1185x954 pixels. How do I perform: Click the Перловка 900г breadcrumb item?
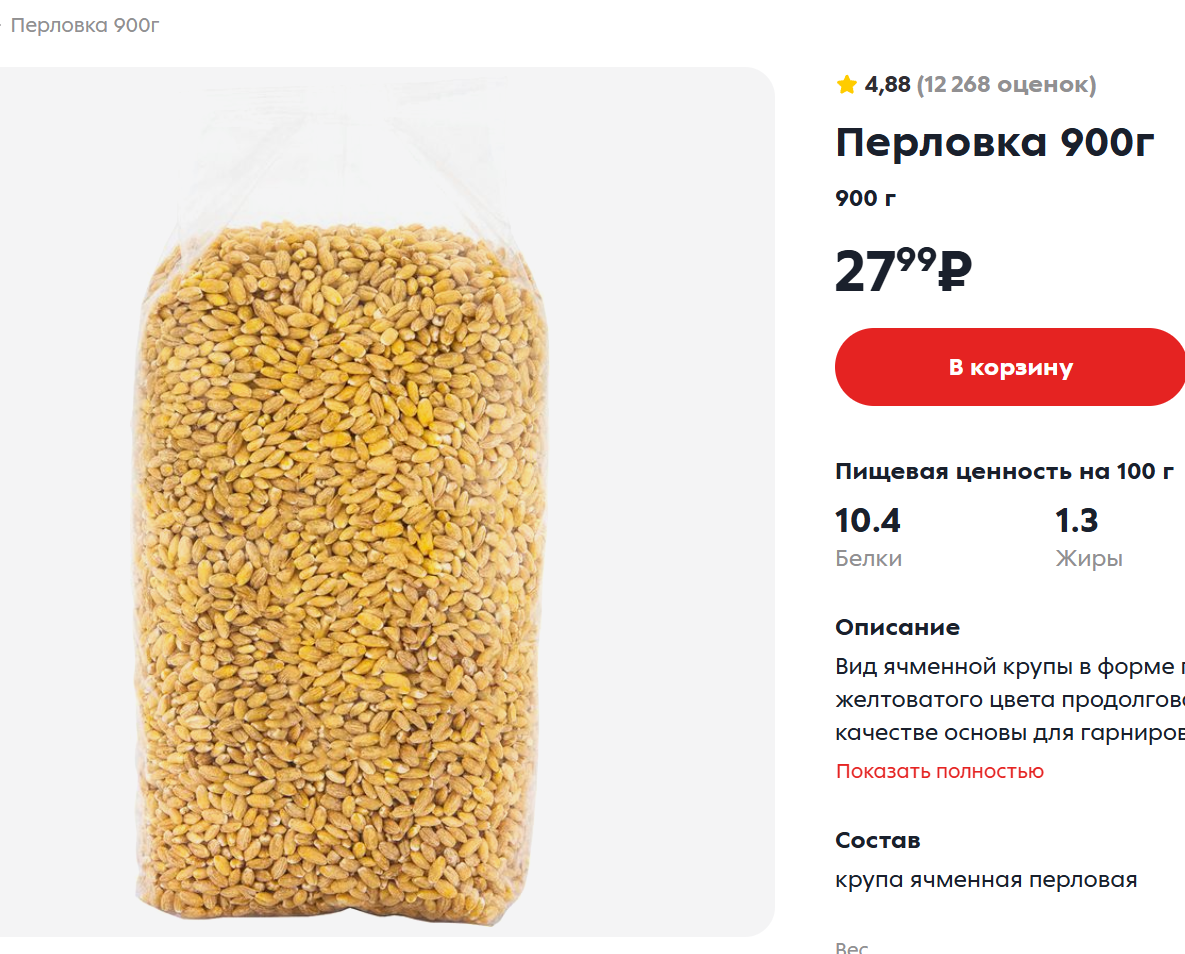coord(85,25)
